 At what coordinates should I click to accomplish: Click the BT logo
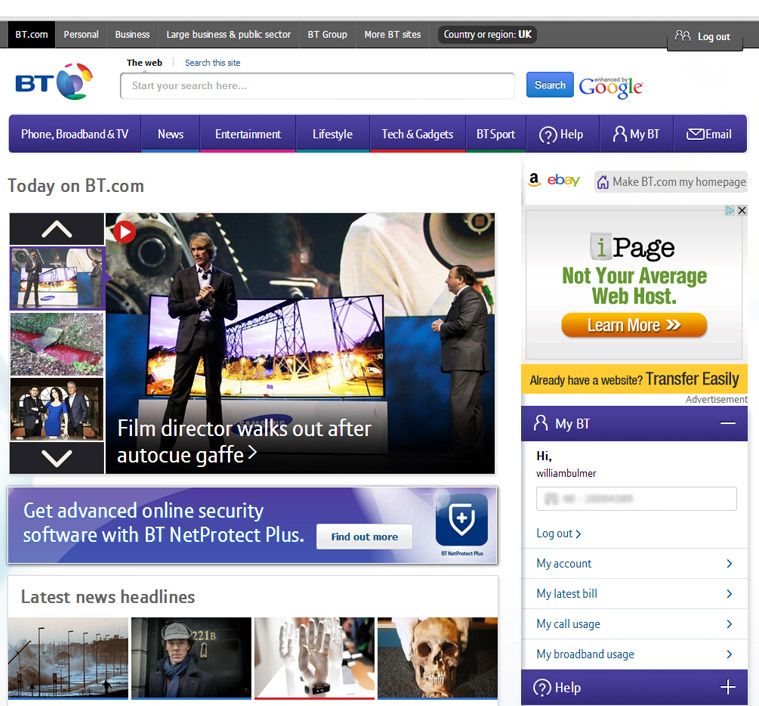pyautogui.click(x=54, y=81)
